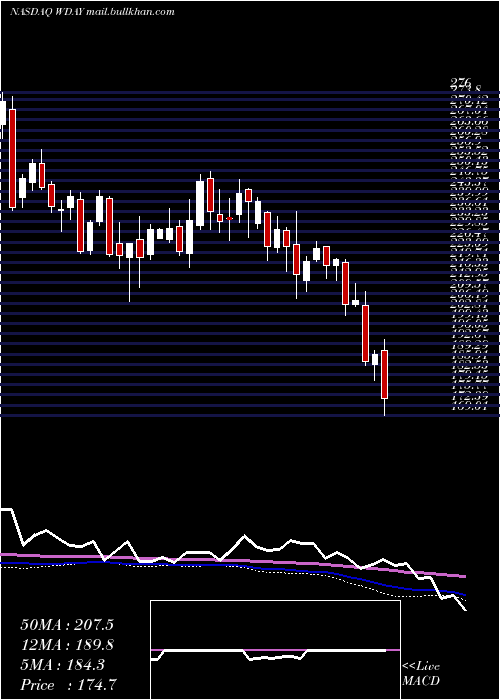Select the Price : 174.7 reading
Screen dimensions: 500x700
69,685
